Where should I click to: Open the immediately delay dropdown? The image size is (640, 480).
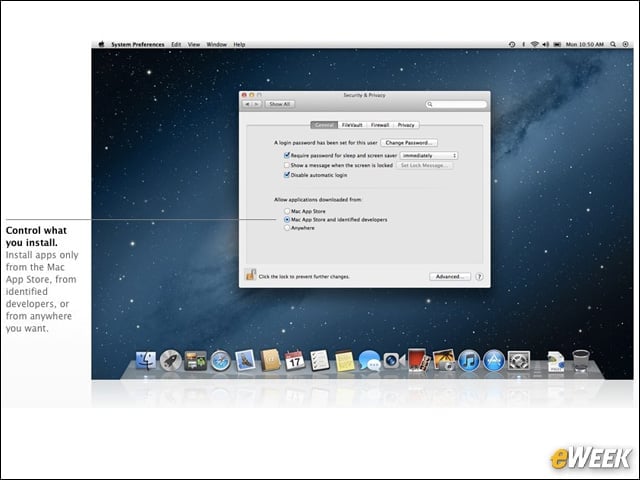(x=429, y=156)
